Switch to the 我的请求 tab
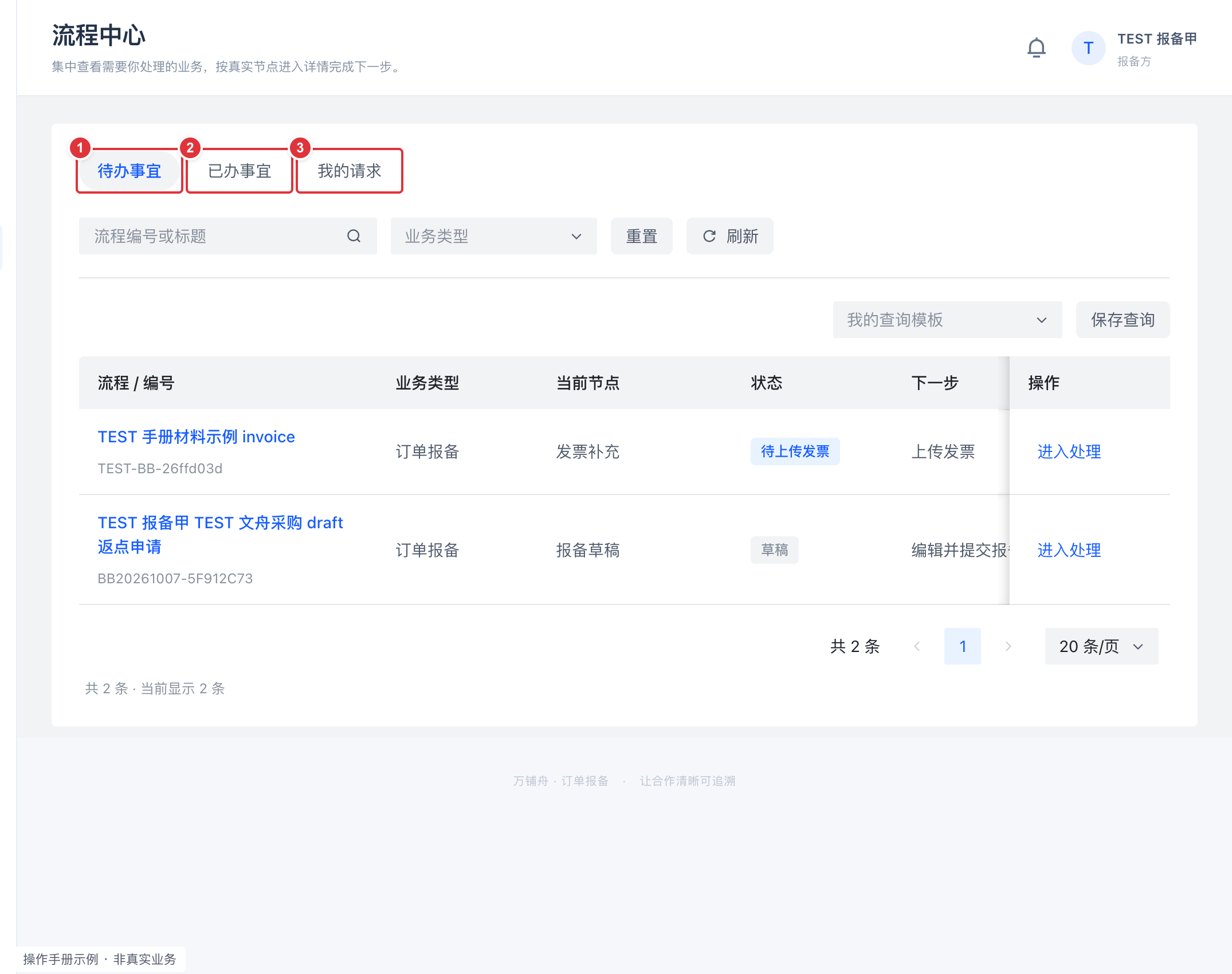The width and height of the screenshot is (1232, 974). (x=350, y=171)
